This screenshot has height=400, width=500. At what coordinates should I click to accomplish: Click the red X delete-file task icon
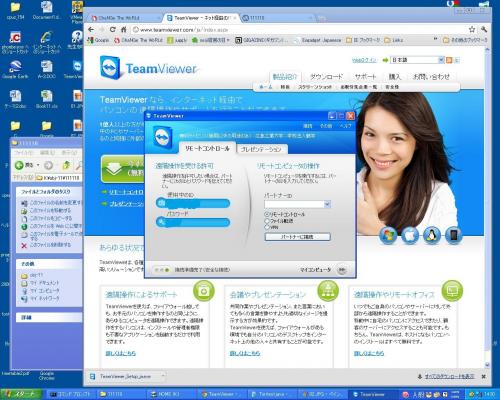point(24,245)
